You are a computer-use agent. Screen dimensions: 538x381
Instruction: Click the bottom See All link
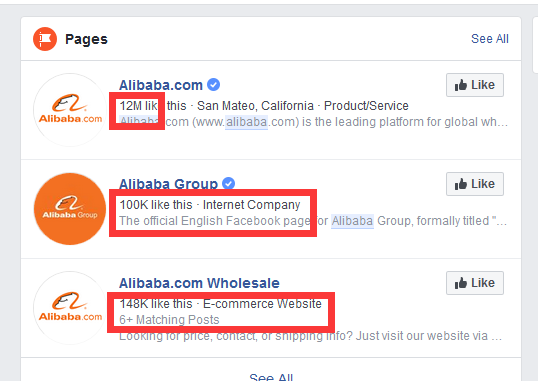[x=271, y=377]
